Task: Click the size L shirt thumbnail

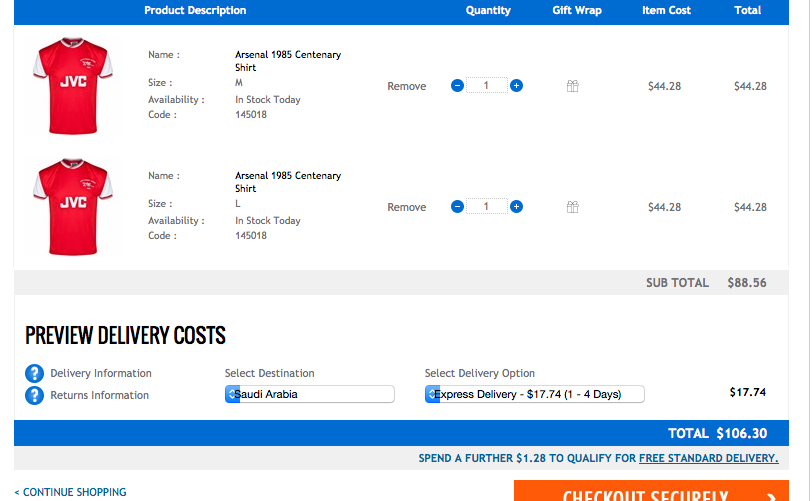Action: [73, 205]
